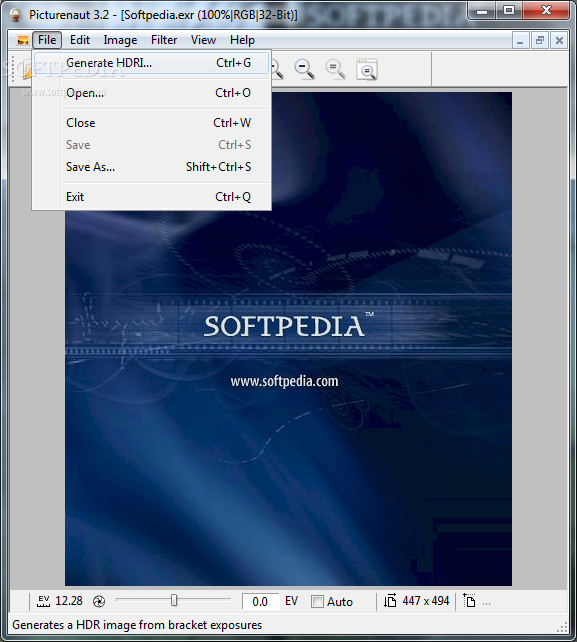
Task: Open the Edit menu
Action: [79, 40]
